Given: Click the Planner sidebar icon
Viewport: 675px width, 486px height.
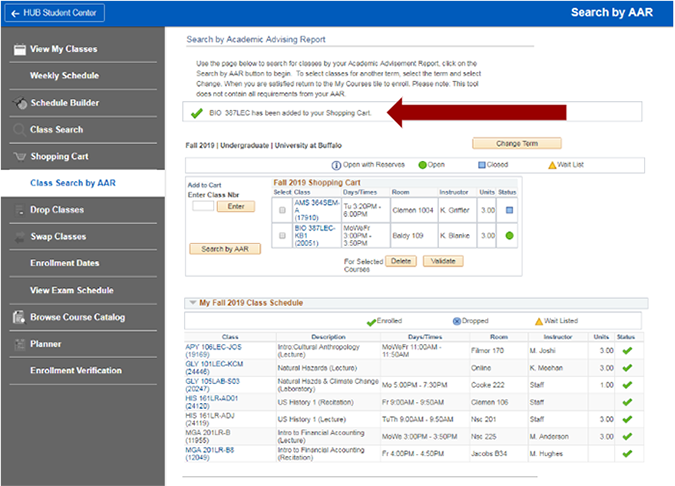Looking at the screenshot, I should click(19, 344).
